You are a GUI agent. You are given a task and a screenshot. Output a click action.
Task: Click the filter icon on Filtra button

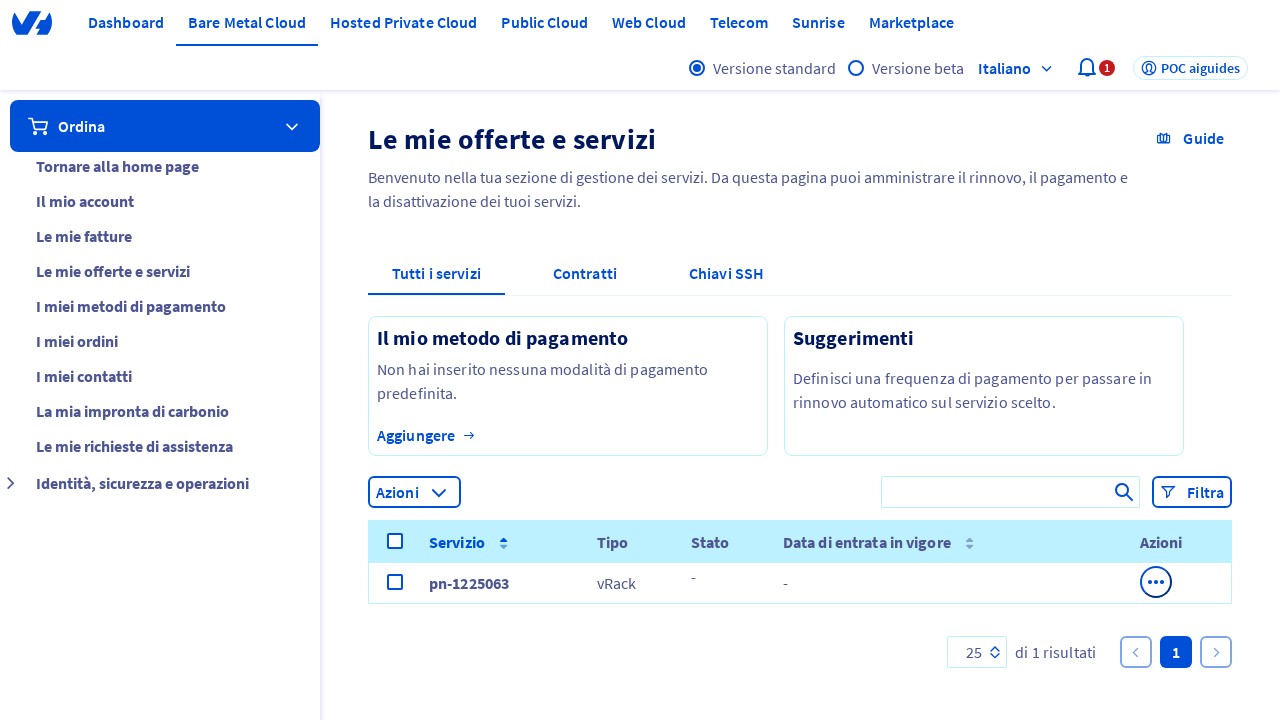point(1169,492)
